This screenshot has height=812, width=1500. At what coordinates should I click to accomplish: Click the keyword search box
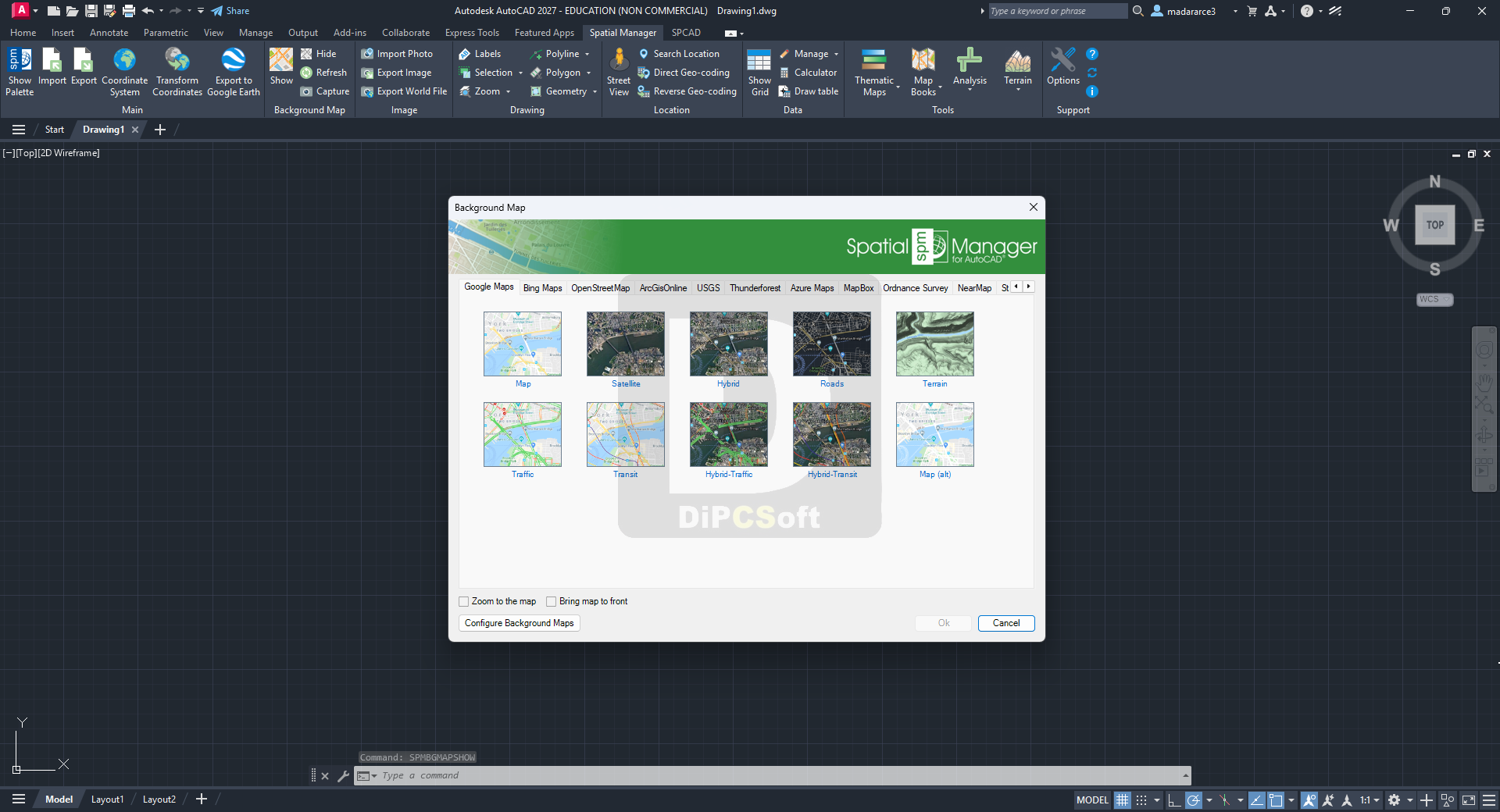(x=1058, y=11)
